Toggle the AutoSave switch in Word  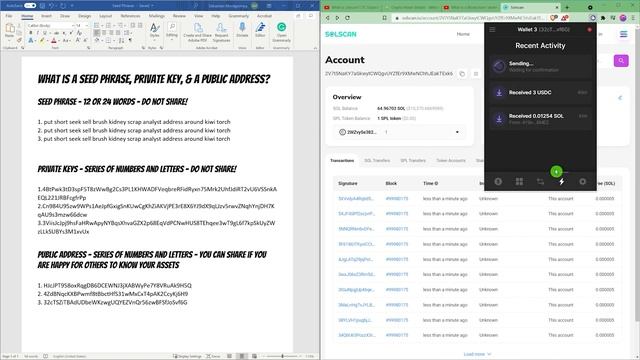coord(30,6)
